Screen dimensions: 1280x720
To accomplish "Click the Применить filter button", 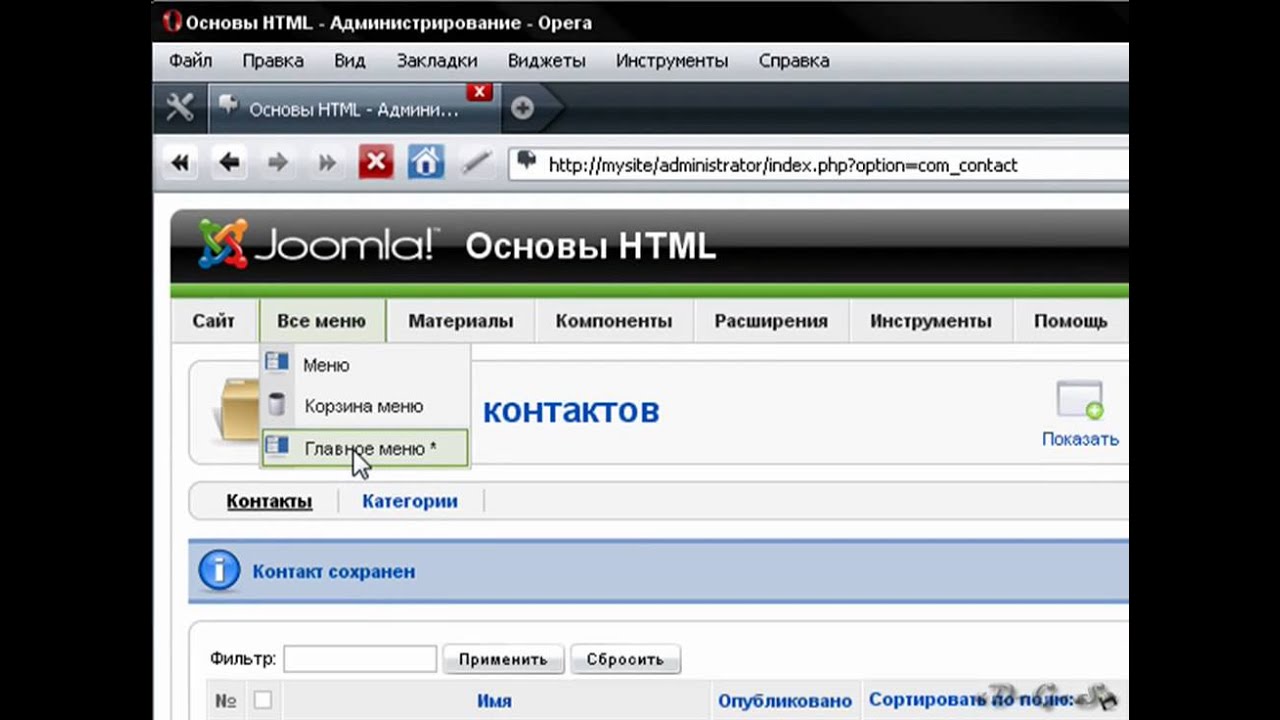I will tap(503, 659).
